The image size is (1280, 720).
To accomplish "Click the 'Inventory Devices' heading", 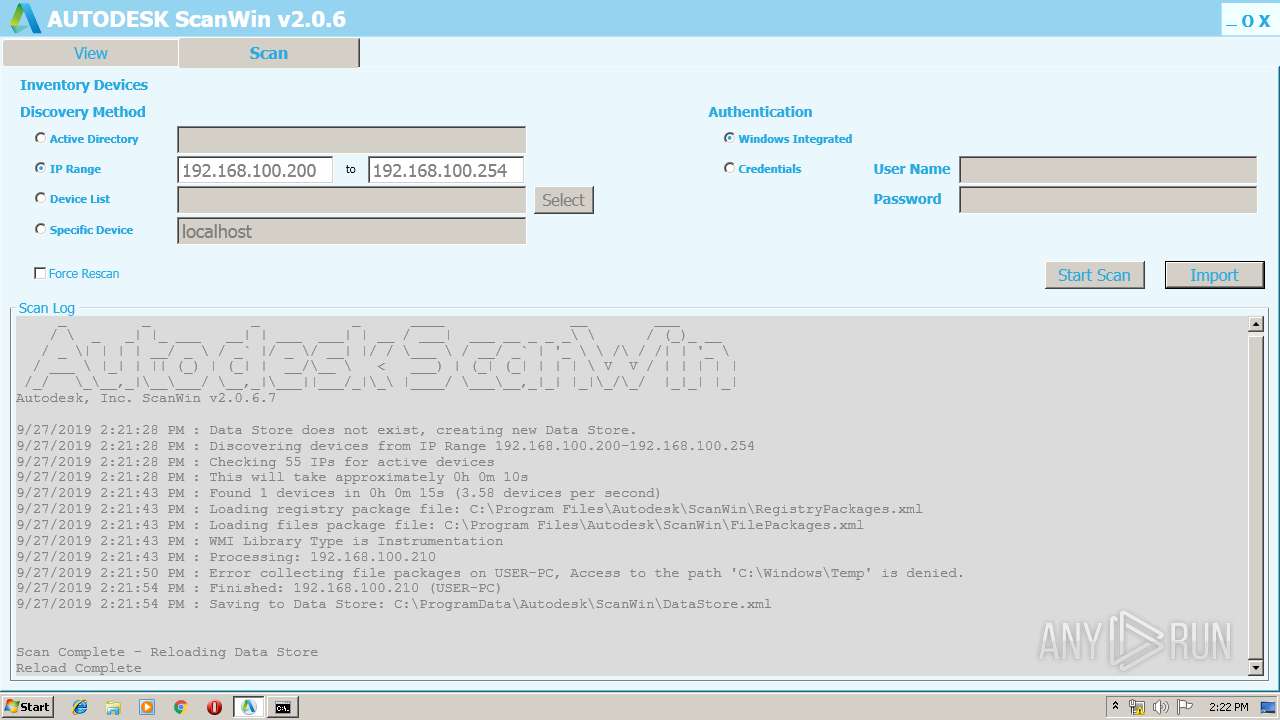I will pos(84,85).
